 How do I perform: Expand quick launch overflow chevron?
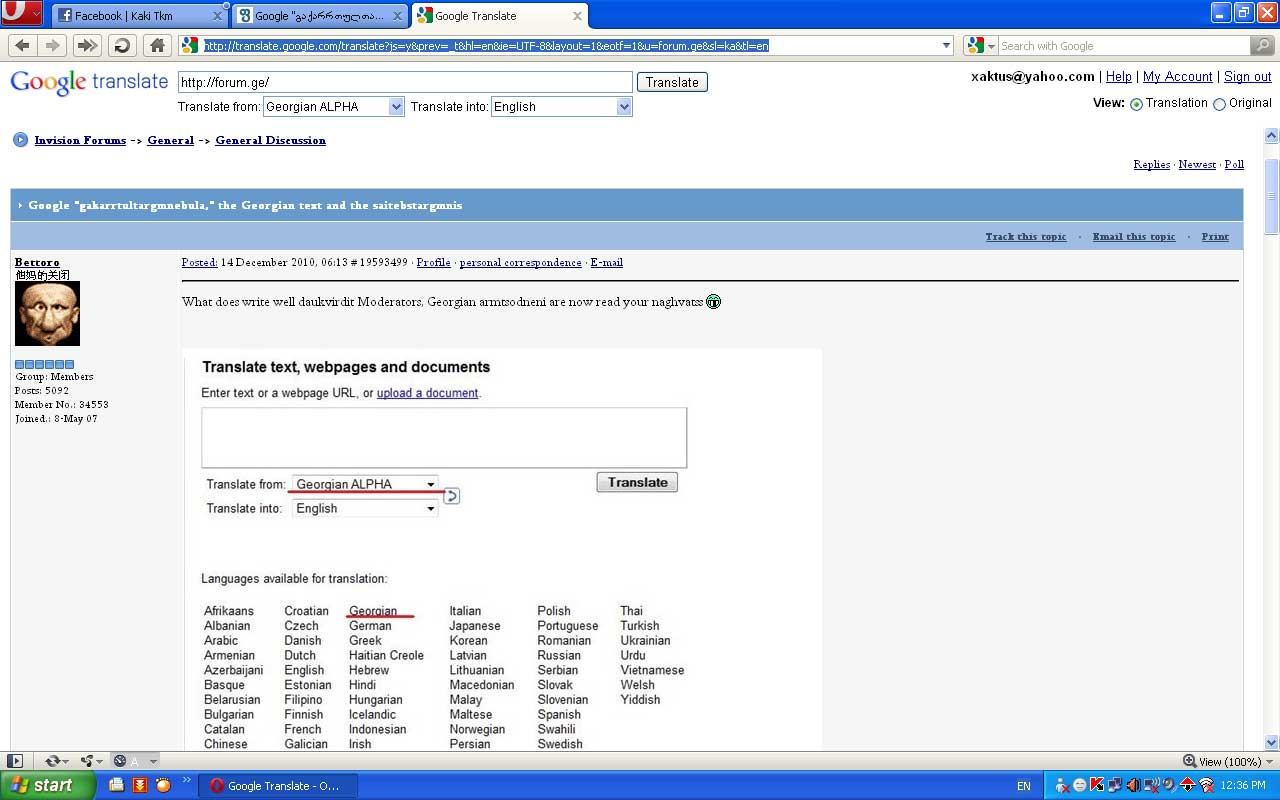coord(186,780)
